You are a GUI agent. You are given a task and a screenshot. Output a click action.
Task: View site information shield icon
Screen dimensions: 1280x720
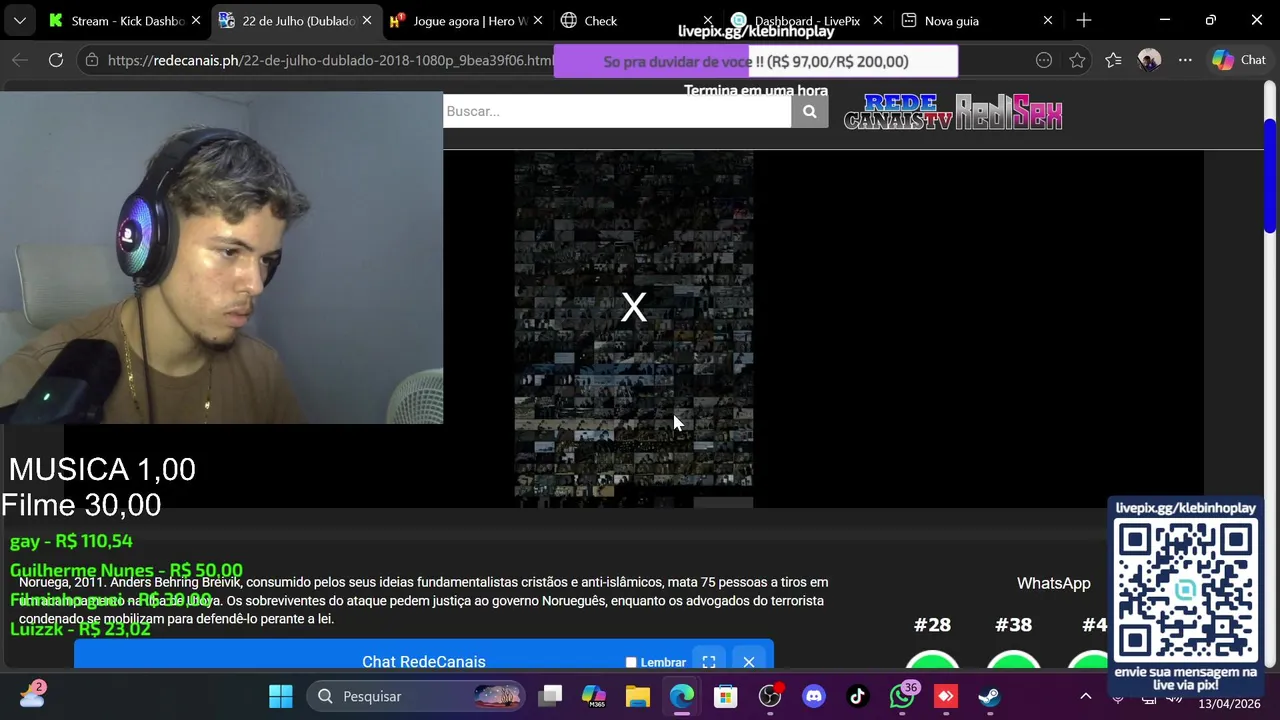(91, 60)
